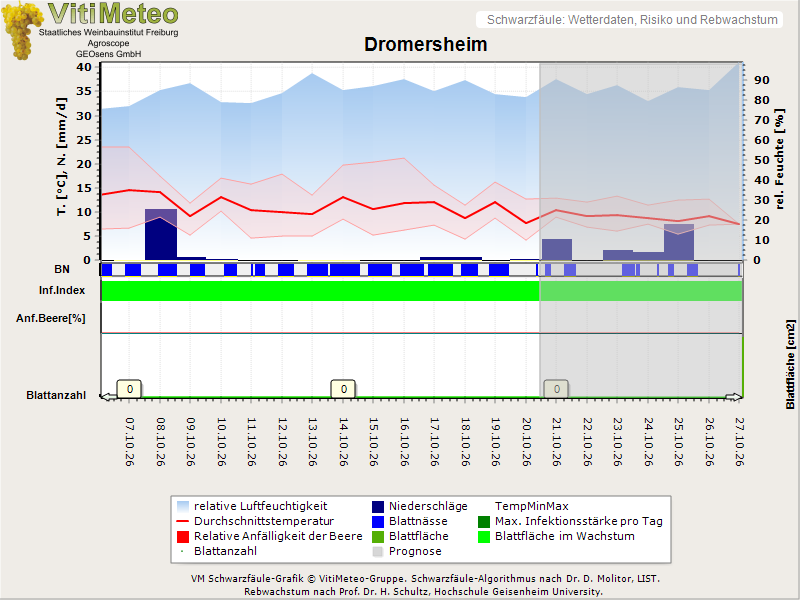Click the date label 10.10.26
This screenshot has height=600, width=800.
[221, 442]
